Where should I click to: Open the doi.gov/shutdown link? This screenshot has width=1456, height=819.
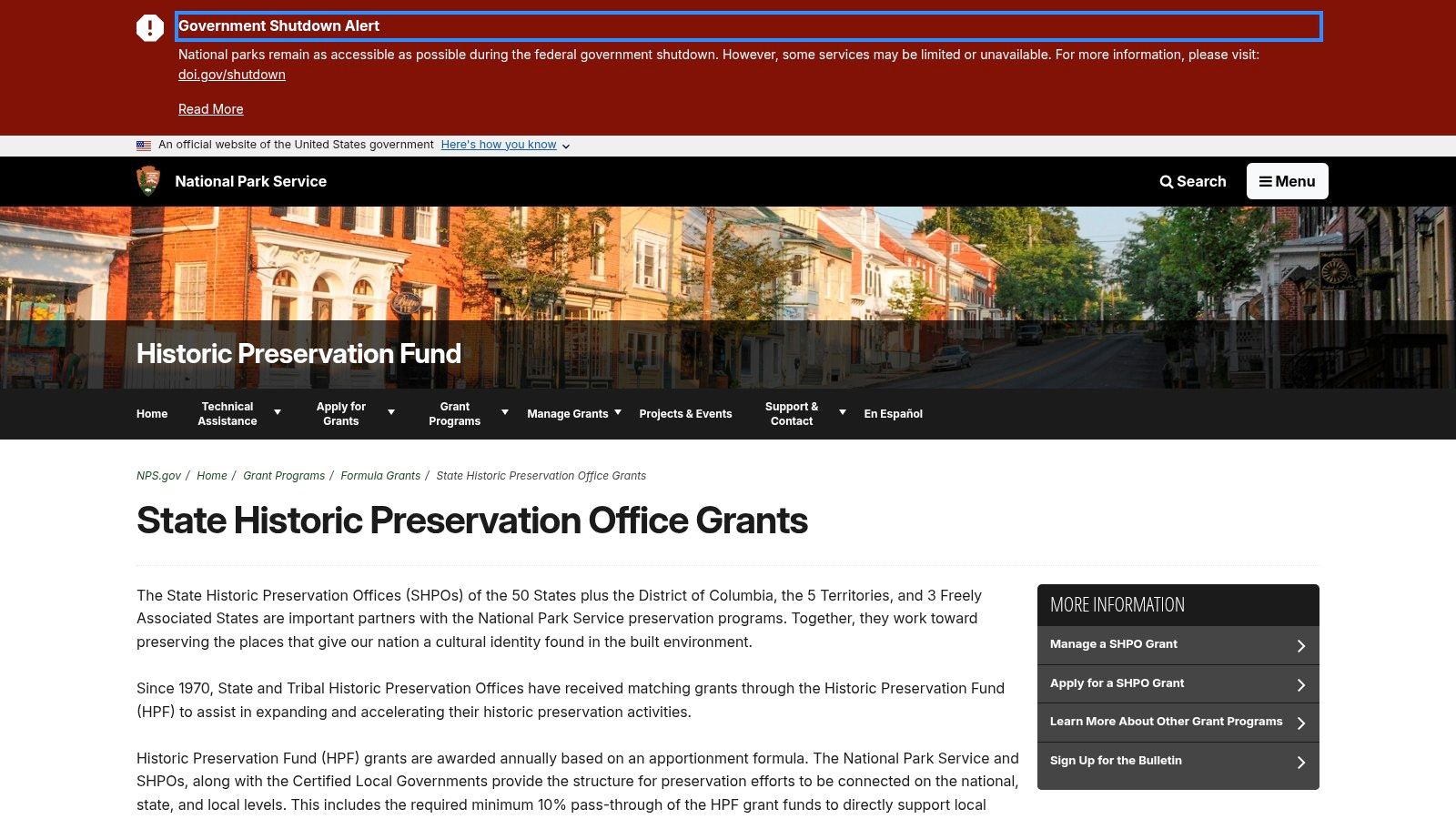[232, 74]
